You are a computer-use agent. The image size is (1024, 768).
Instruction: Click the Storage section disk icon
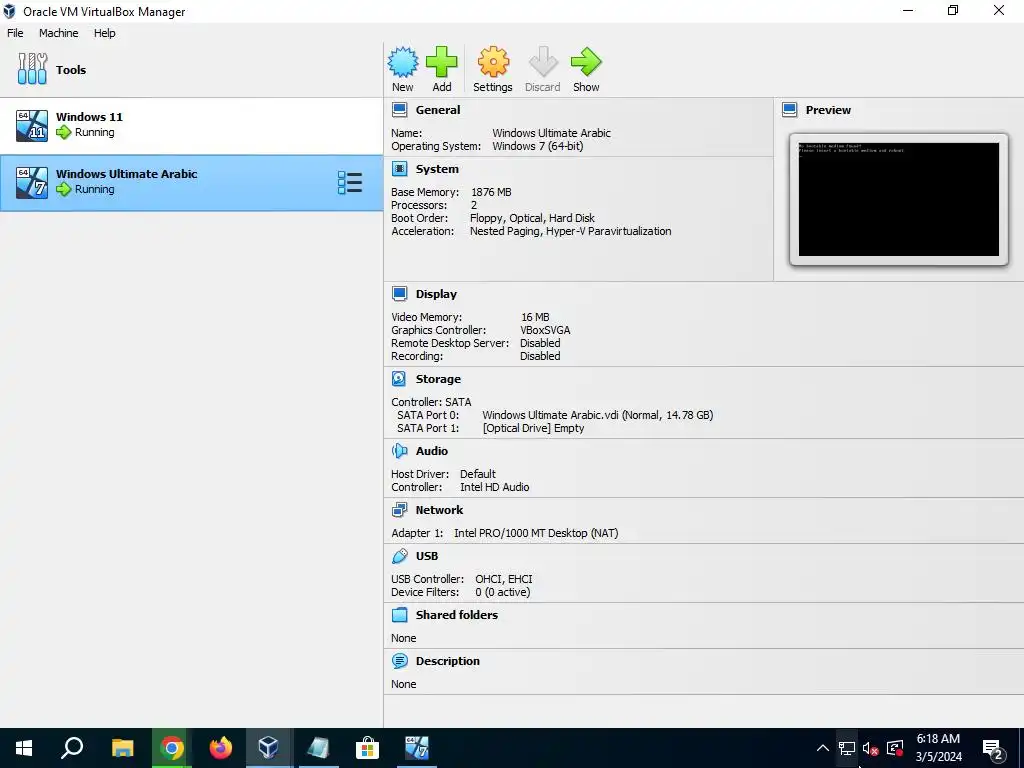click(x=400, y=379)
